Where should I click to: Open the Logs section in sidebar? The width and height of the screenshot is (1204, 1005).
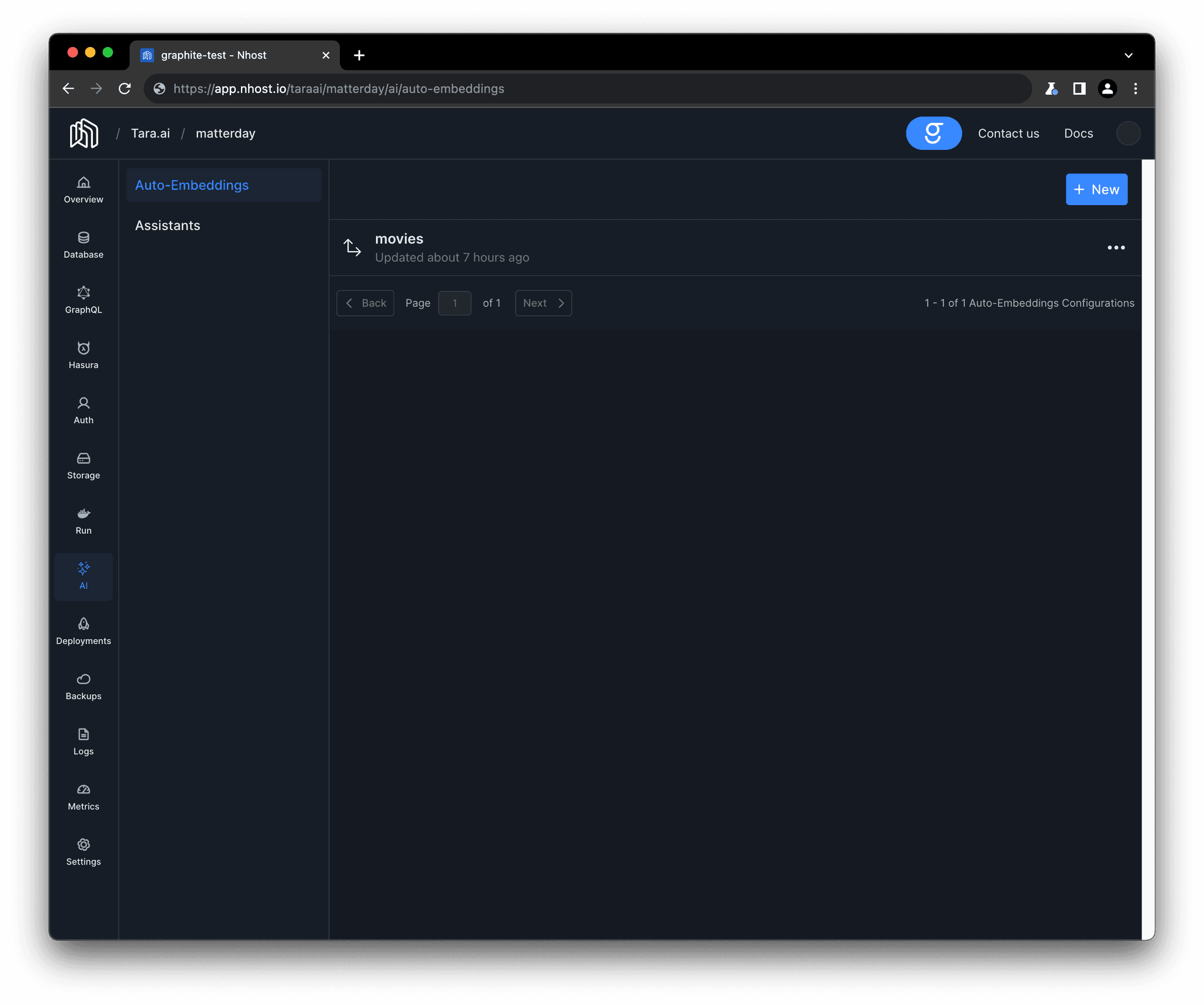coord(83,741)
